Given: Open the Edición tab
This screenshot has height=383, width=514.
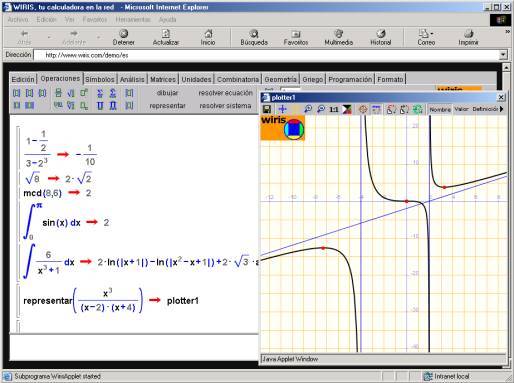Looking at the screenshot, I should coord(23,79).
